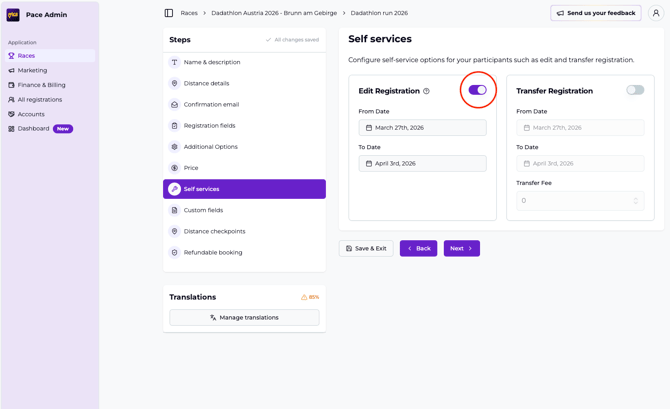The image size is (670, 409).
Task: Click calendar icon in Edit From Date
Action: [369, 128]
